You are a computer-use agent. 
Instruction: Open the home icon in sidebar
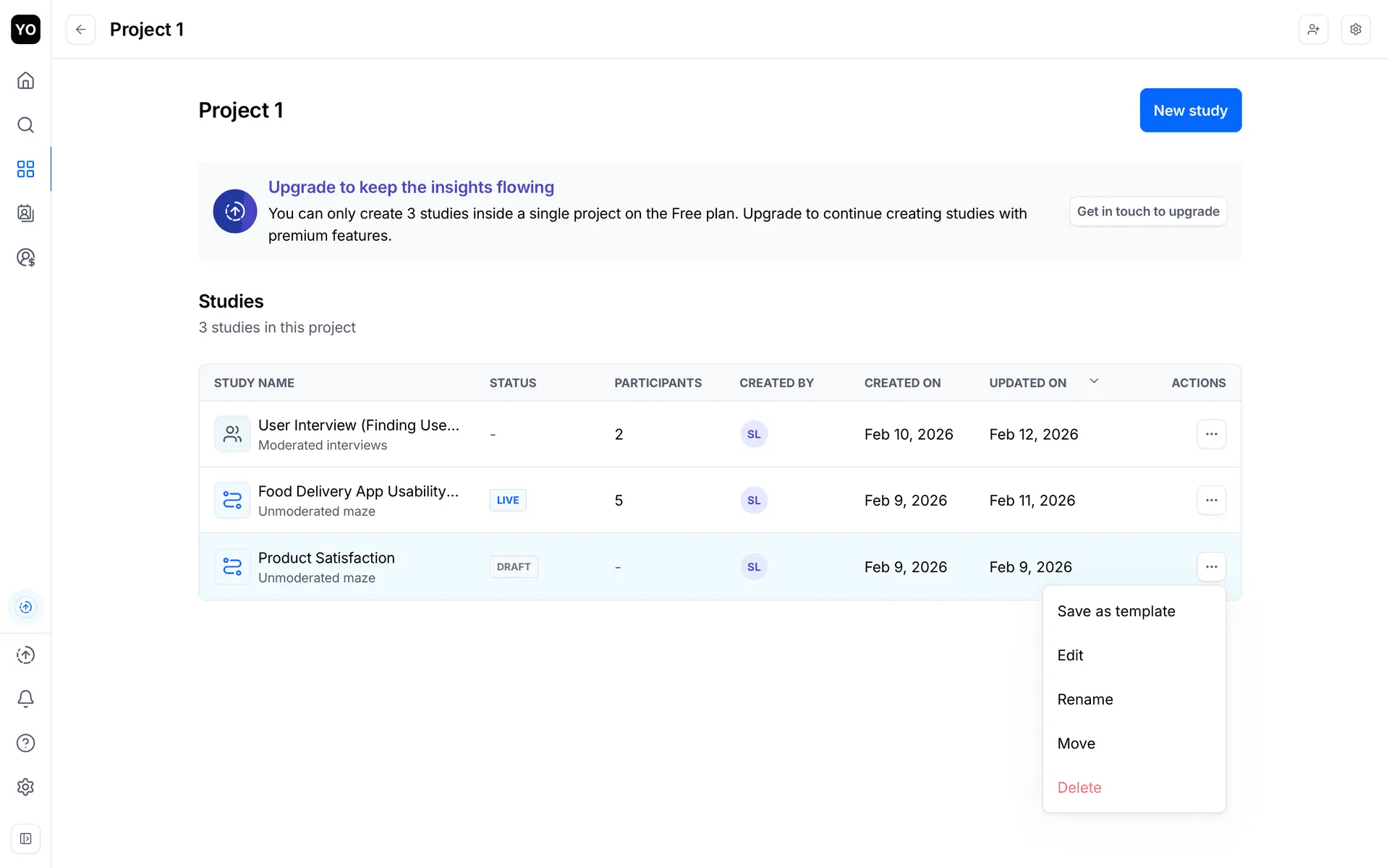point(25,80)
